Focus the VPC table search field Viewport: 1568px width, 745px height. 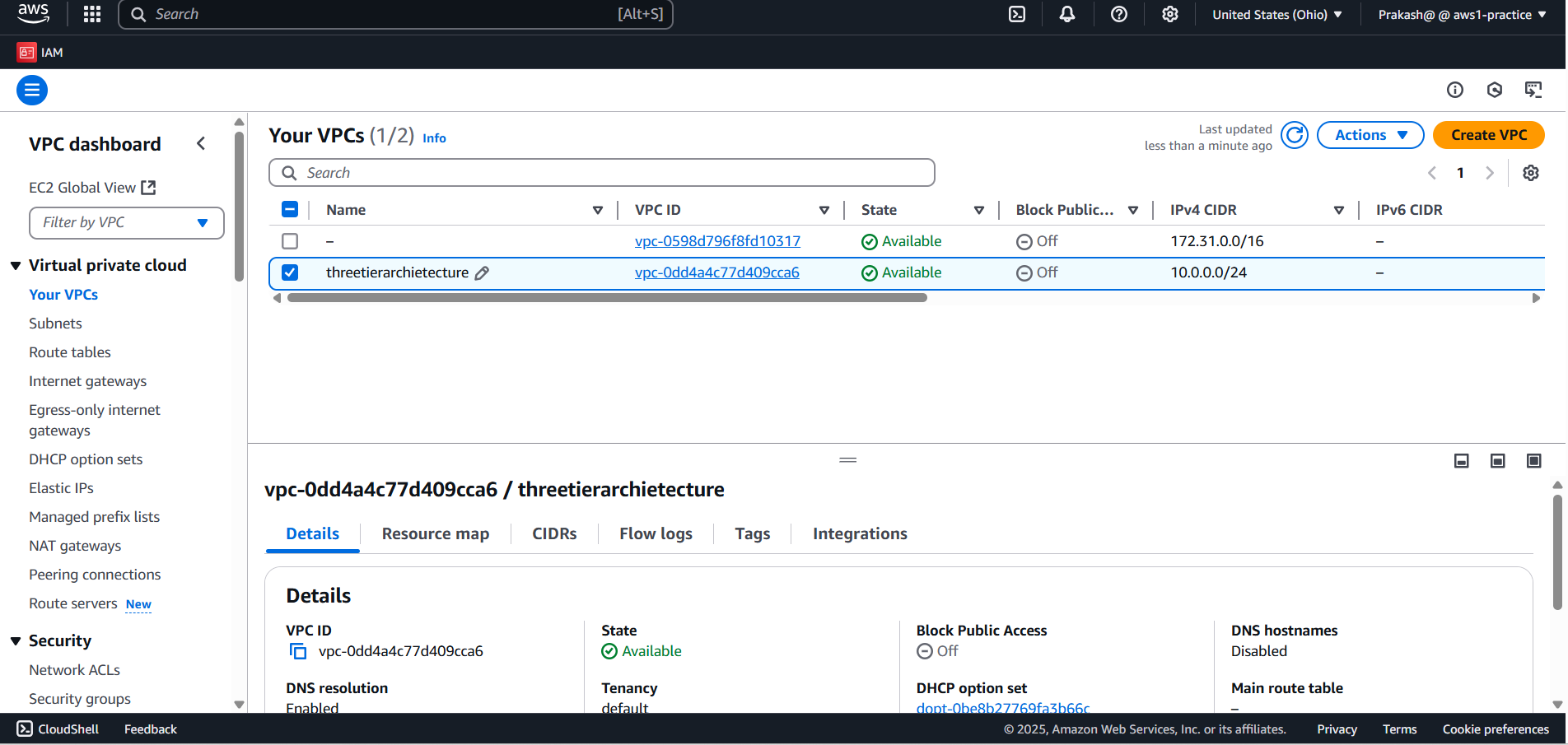pyautogui.click(x=602, y=173)
